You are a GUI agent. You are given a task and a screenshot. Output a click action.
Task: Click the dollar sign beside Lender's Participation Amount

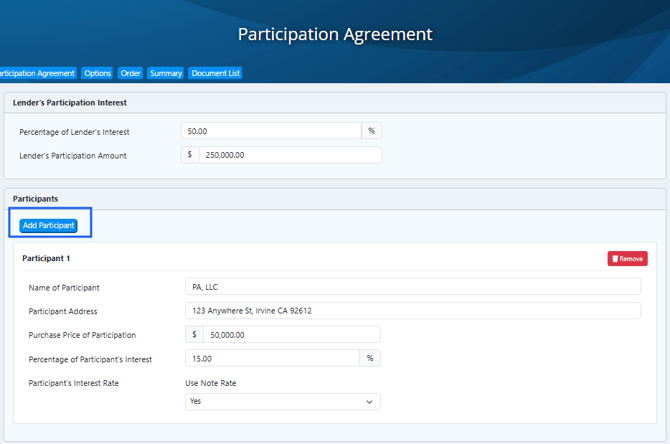pos(190,155)
